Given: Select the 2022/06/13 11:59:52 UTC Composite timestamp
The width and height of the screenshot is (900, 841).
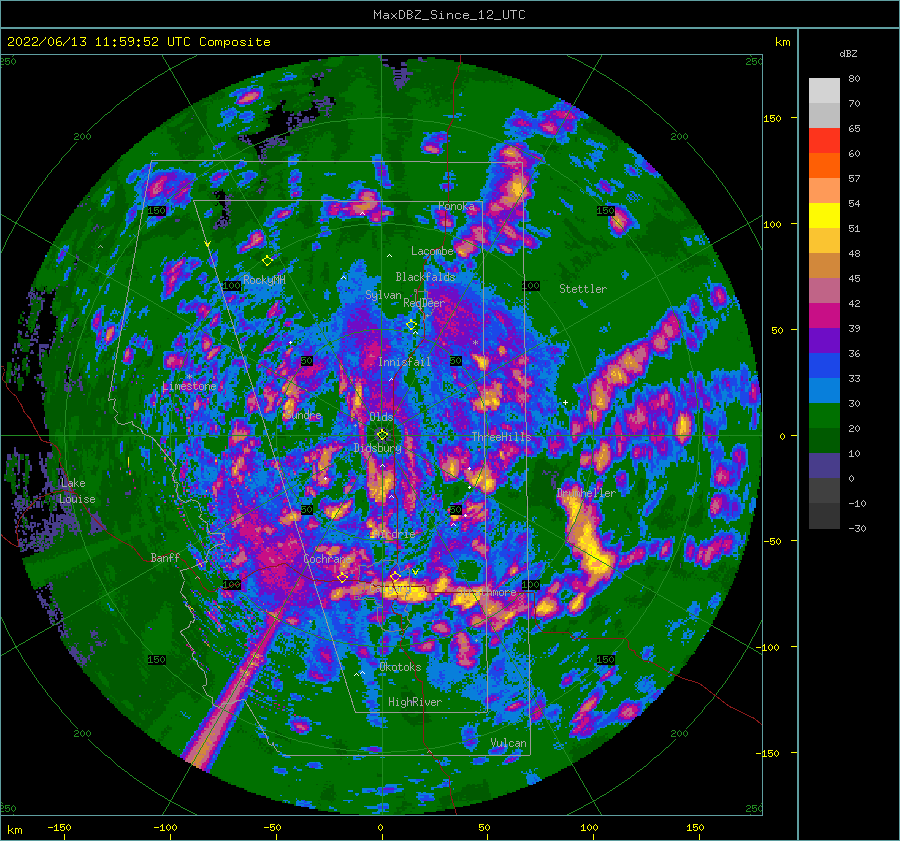Looking at the screenshot, I should (138, 42).
